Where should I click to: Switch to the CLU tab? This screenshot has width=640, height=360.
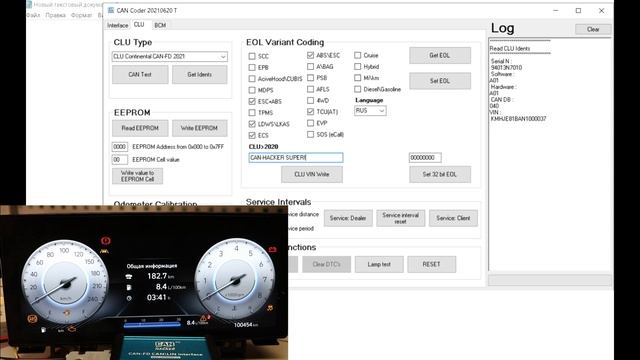pyautogui.click(x=139, y=24)
